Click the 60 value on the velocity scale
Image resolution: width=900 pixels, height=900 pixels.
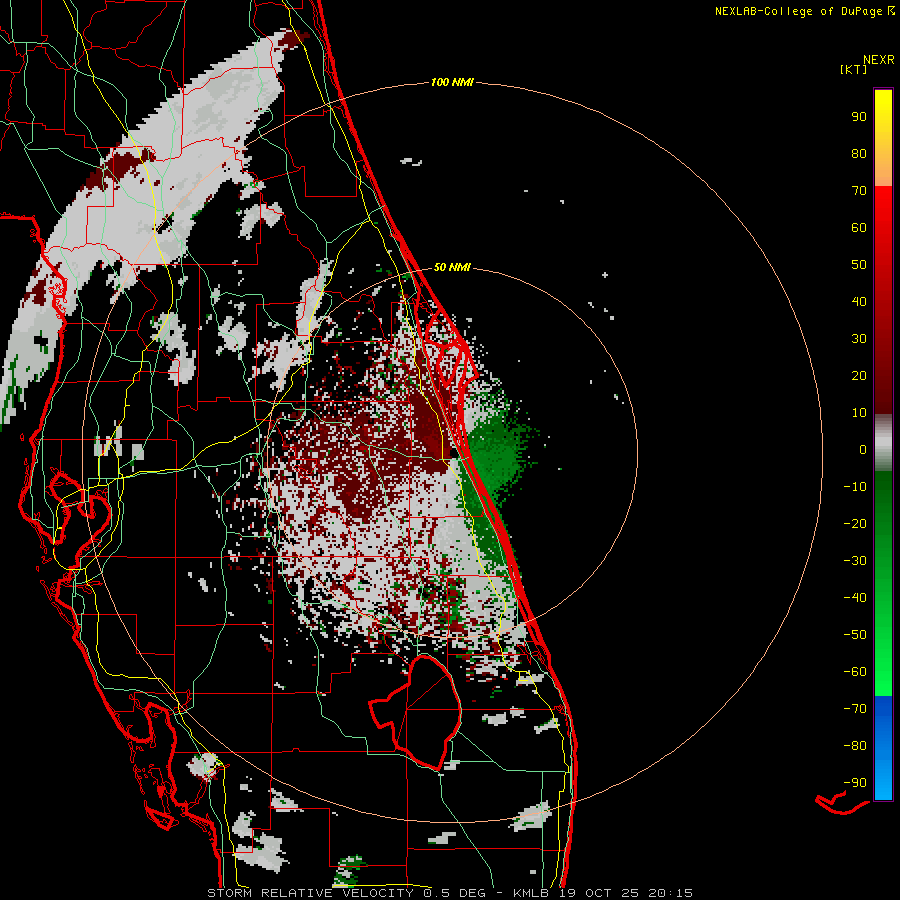point(859,228)
